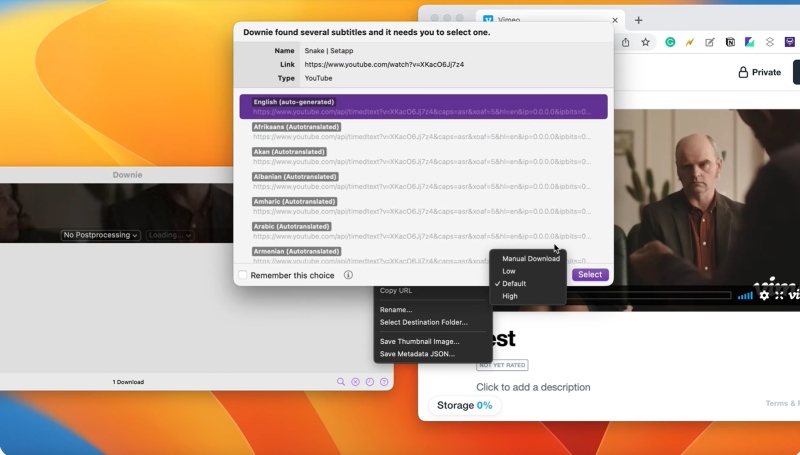Switch to the Vimeo browser tab
The width and height of the screenshot is (800, 455).
[550, 20]
